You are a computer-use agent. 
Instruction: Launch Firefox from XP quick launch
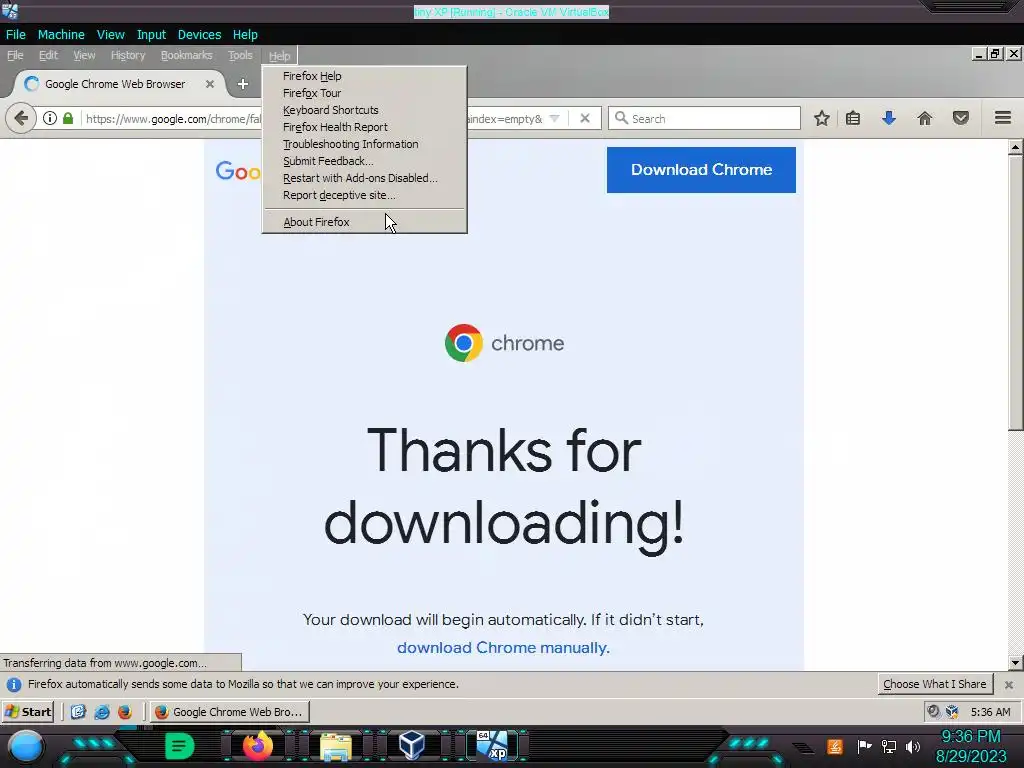click(125, 712)
